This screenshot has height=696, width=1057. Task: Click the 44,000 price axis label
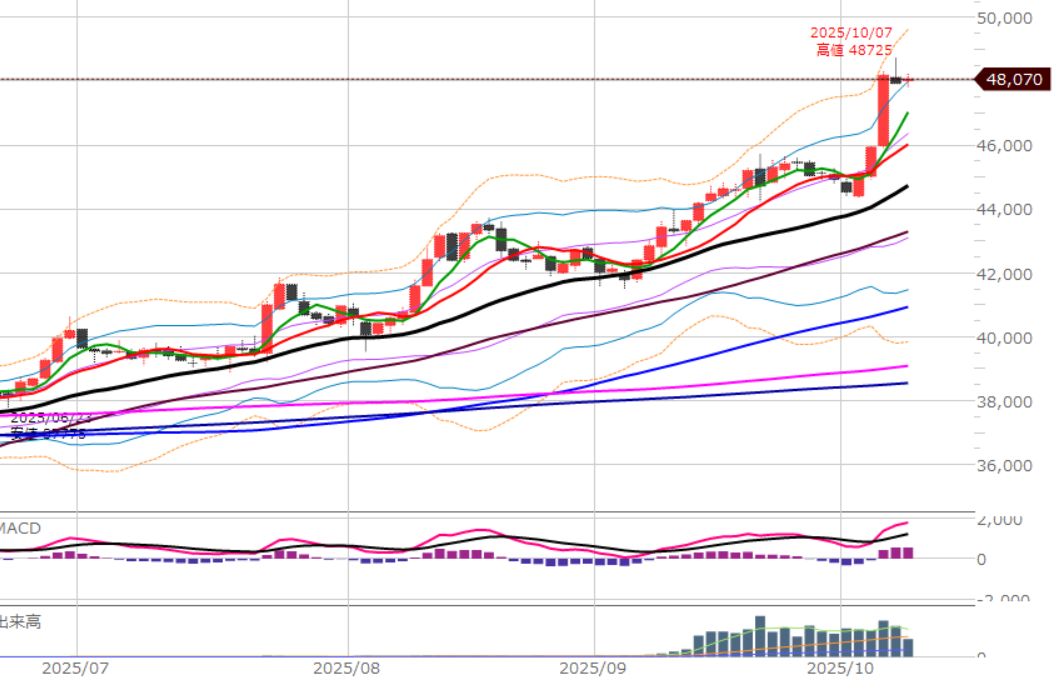pyautogui.click(x=1004, y=210)
